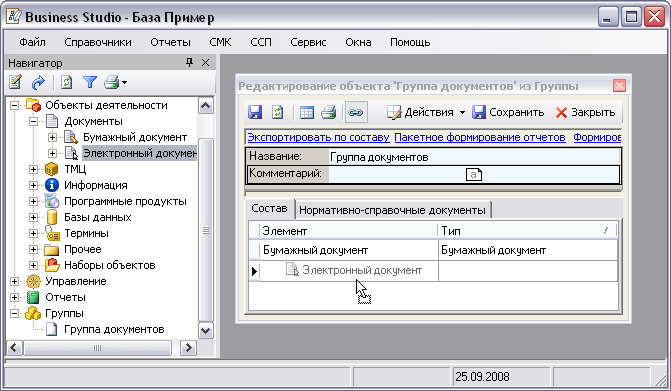Click the blue go-to arrow icon in Navigator
The width and height of the screenshot is (671, 391).
(38, 82)
